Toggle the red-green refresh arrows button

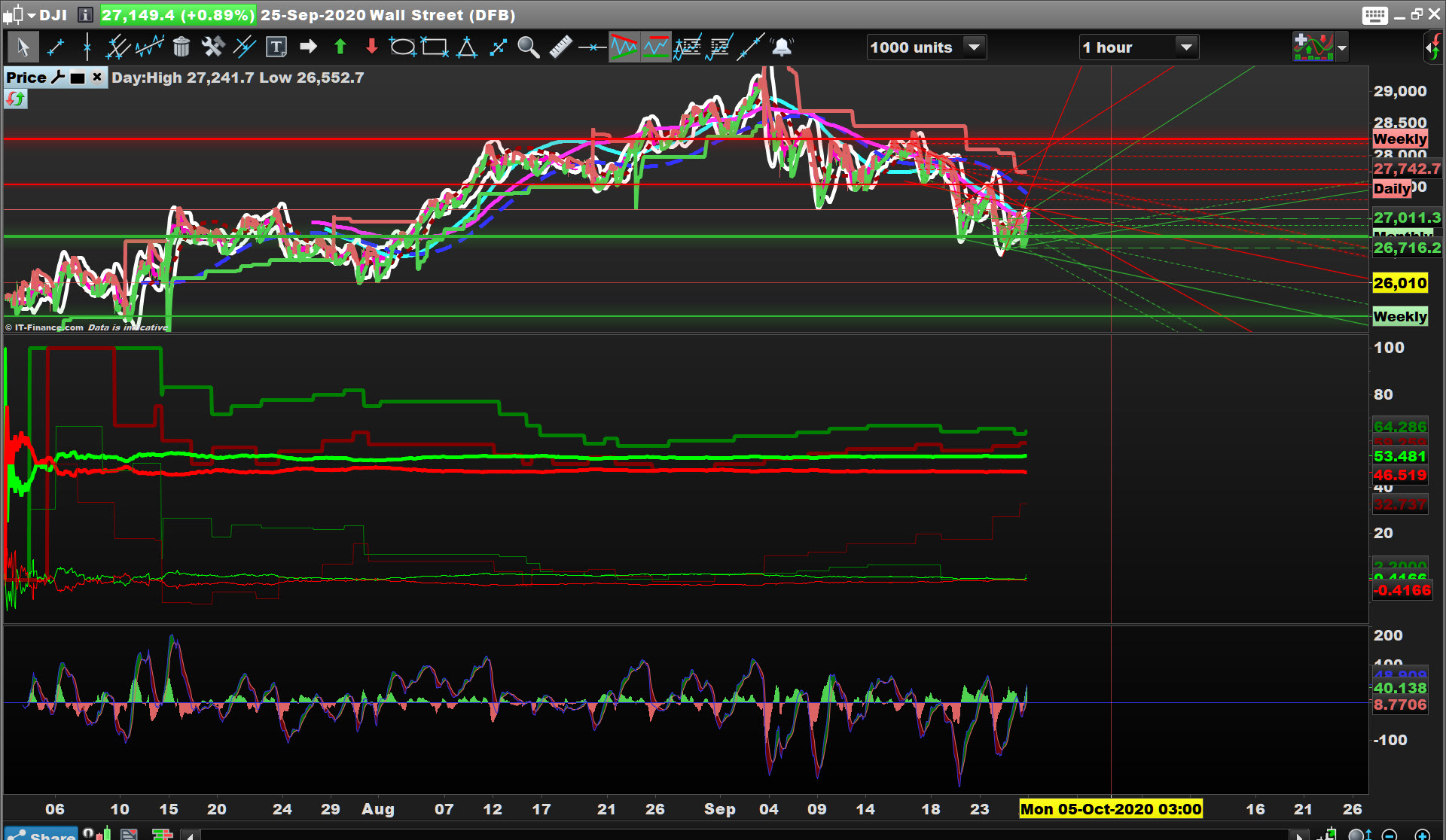coord(15,99)
